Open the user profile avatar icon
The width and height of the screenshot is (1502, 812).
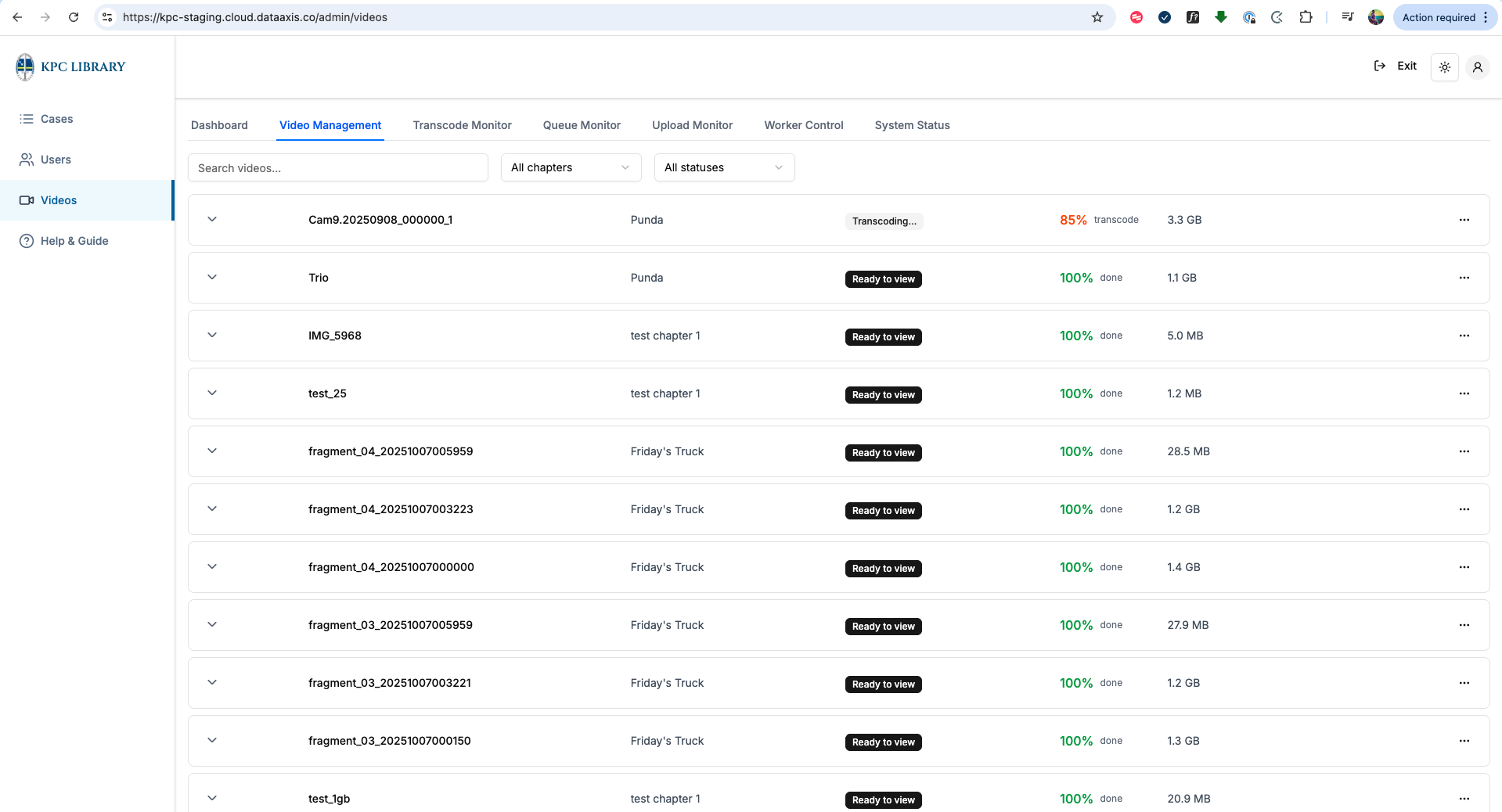[x=1478, y=67]
